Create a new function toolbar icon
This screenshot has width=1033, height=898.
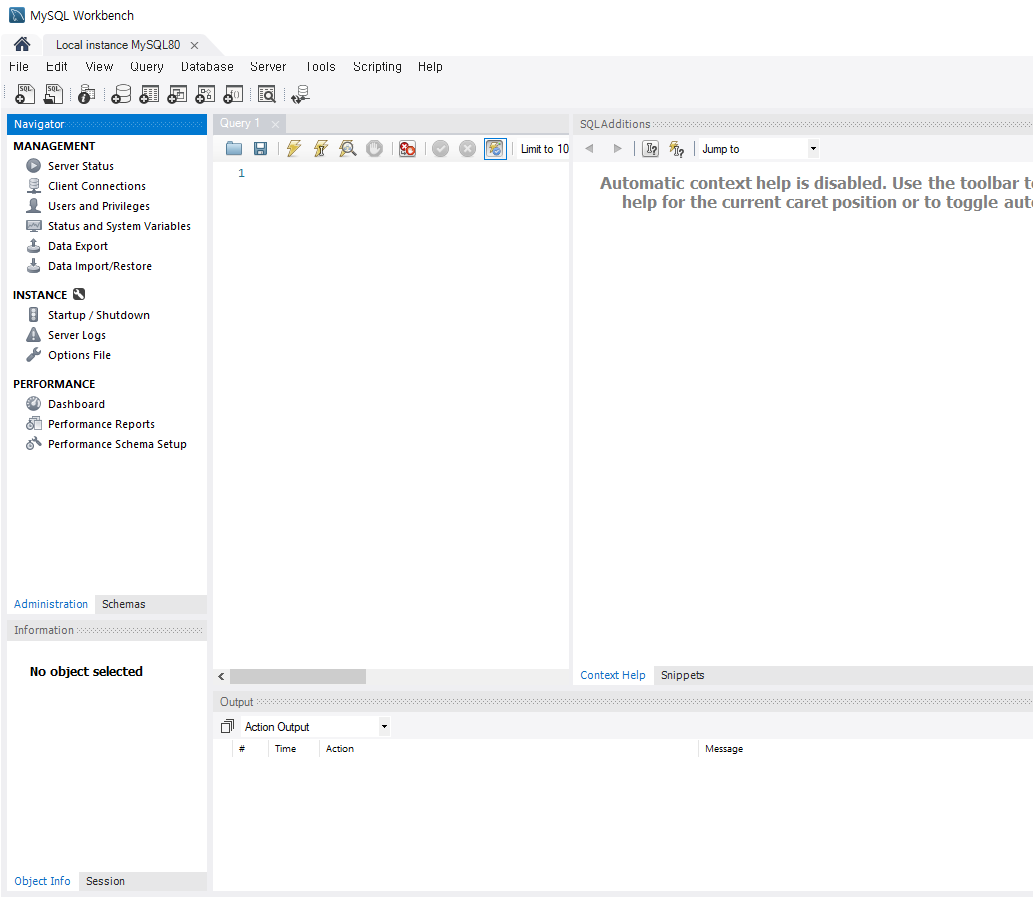(233, 94)
